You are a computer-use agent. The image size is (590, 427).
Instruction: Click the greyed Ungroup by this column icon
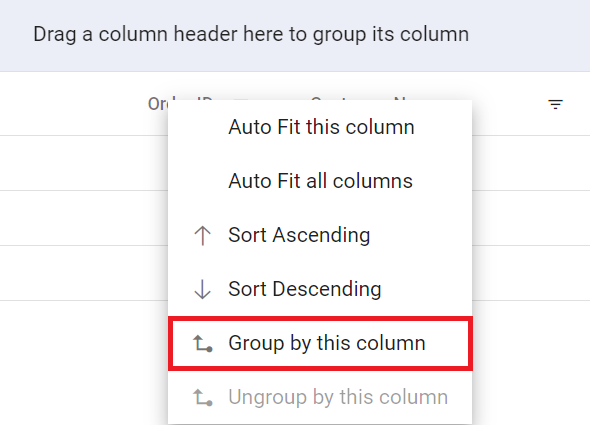[203, 397]
